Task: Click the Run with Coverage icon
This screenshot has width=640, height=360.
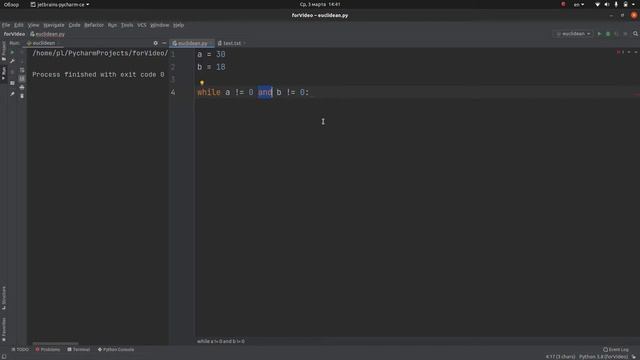Action: pos(616,34)
